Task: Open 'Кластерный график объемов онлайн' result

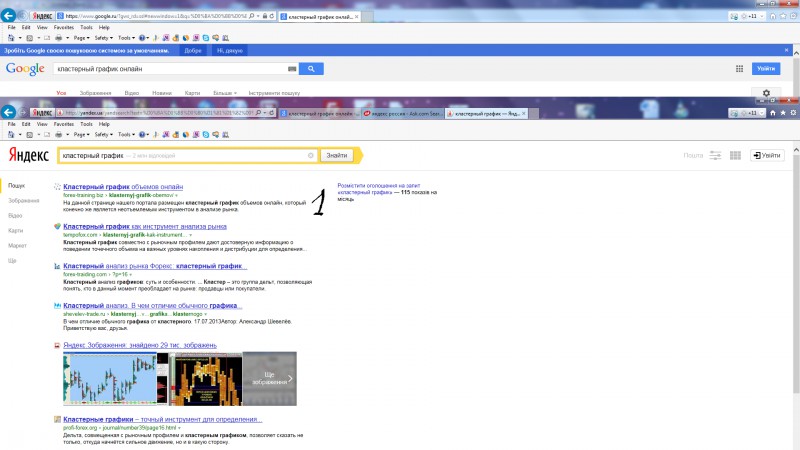Action: [123, 187]
